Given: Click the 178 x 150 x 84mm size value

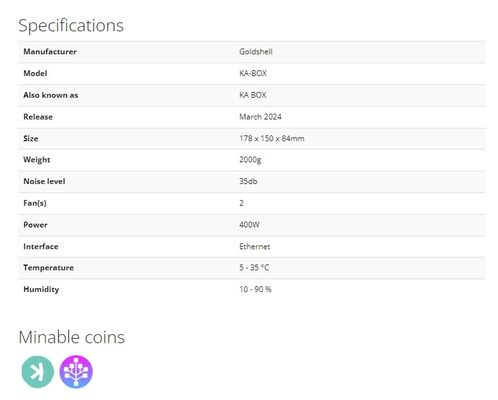Looking at the screenshot, I should [x=272, y=138].
